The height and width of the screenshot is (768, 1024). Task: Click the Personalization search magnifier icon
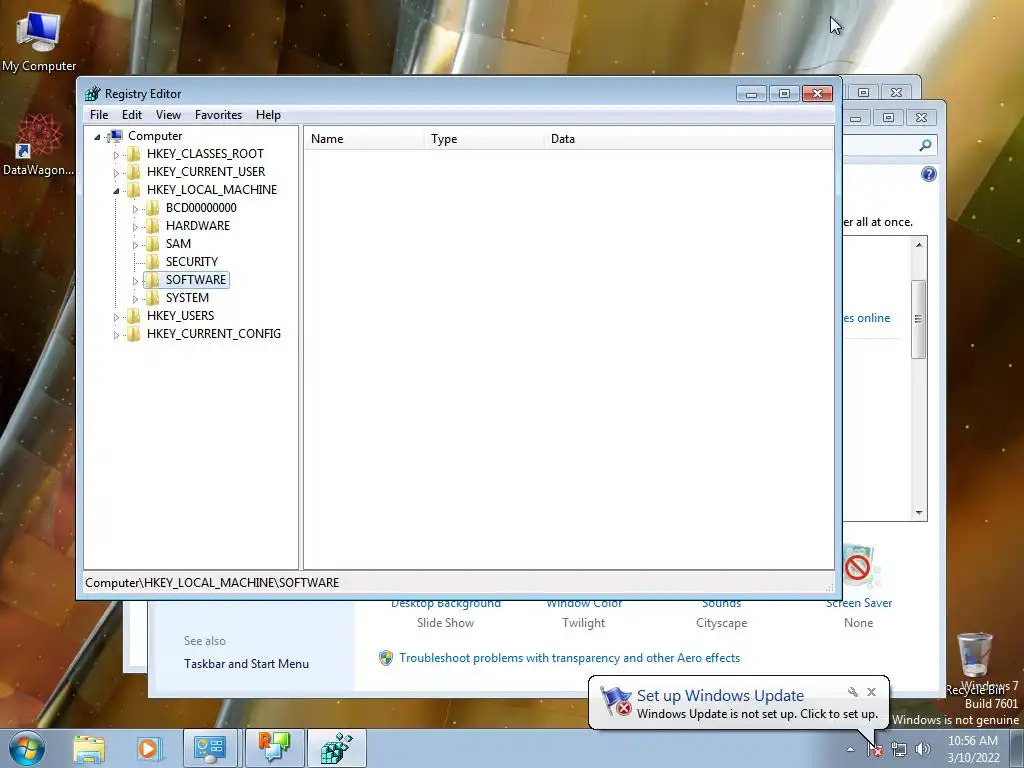click(x=925, y=145)
